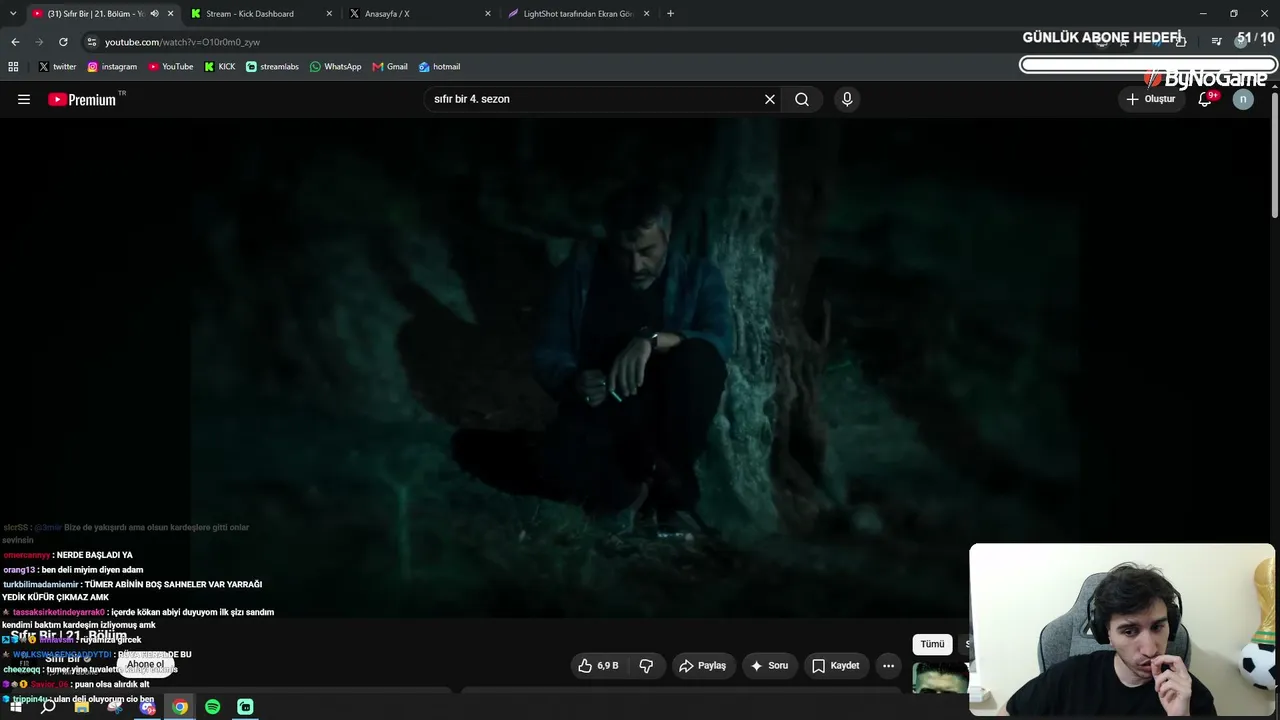Select the Tümü filter chip
The image size is (1280, 720).
coord(932,644)
